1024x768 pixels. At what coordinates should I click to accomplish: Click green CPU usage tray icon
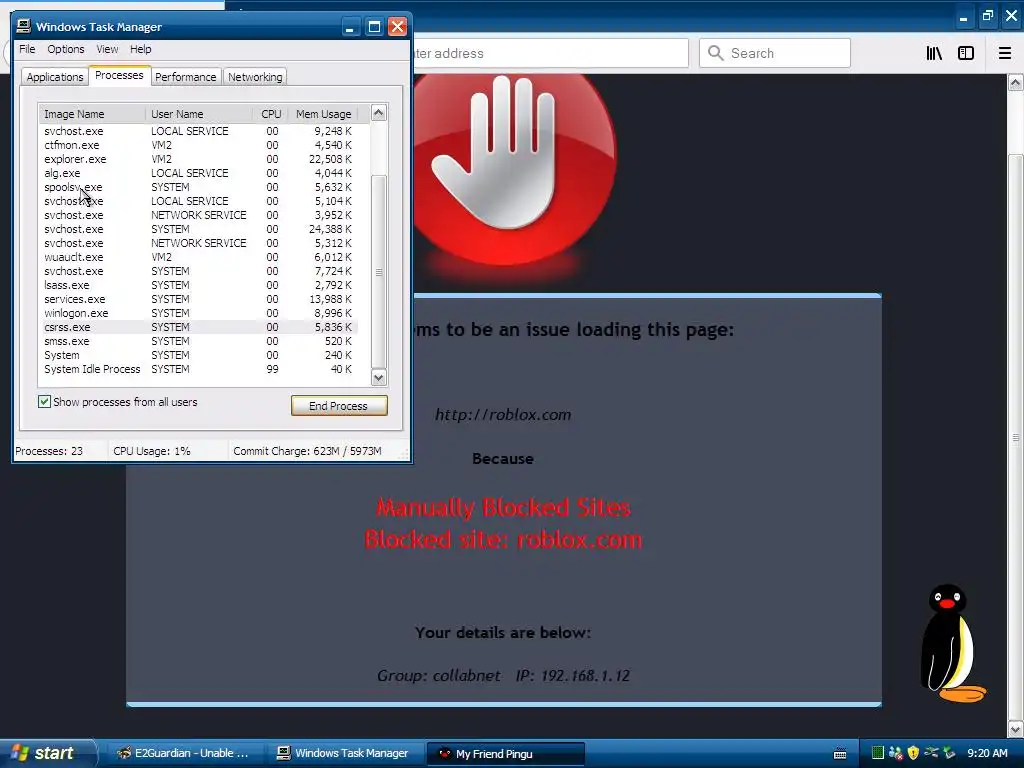(878, 753)
